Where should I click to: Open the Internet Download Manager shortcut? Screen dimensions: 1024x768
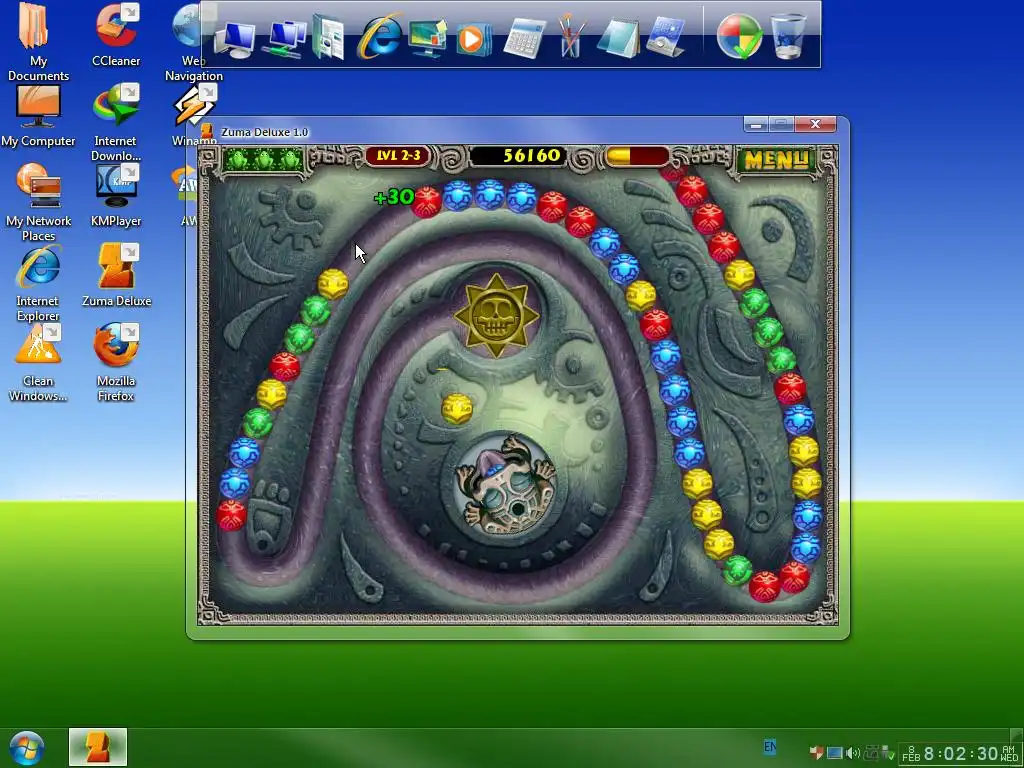pyautogui.click(x=116, y=123)
